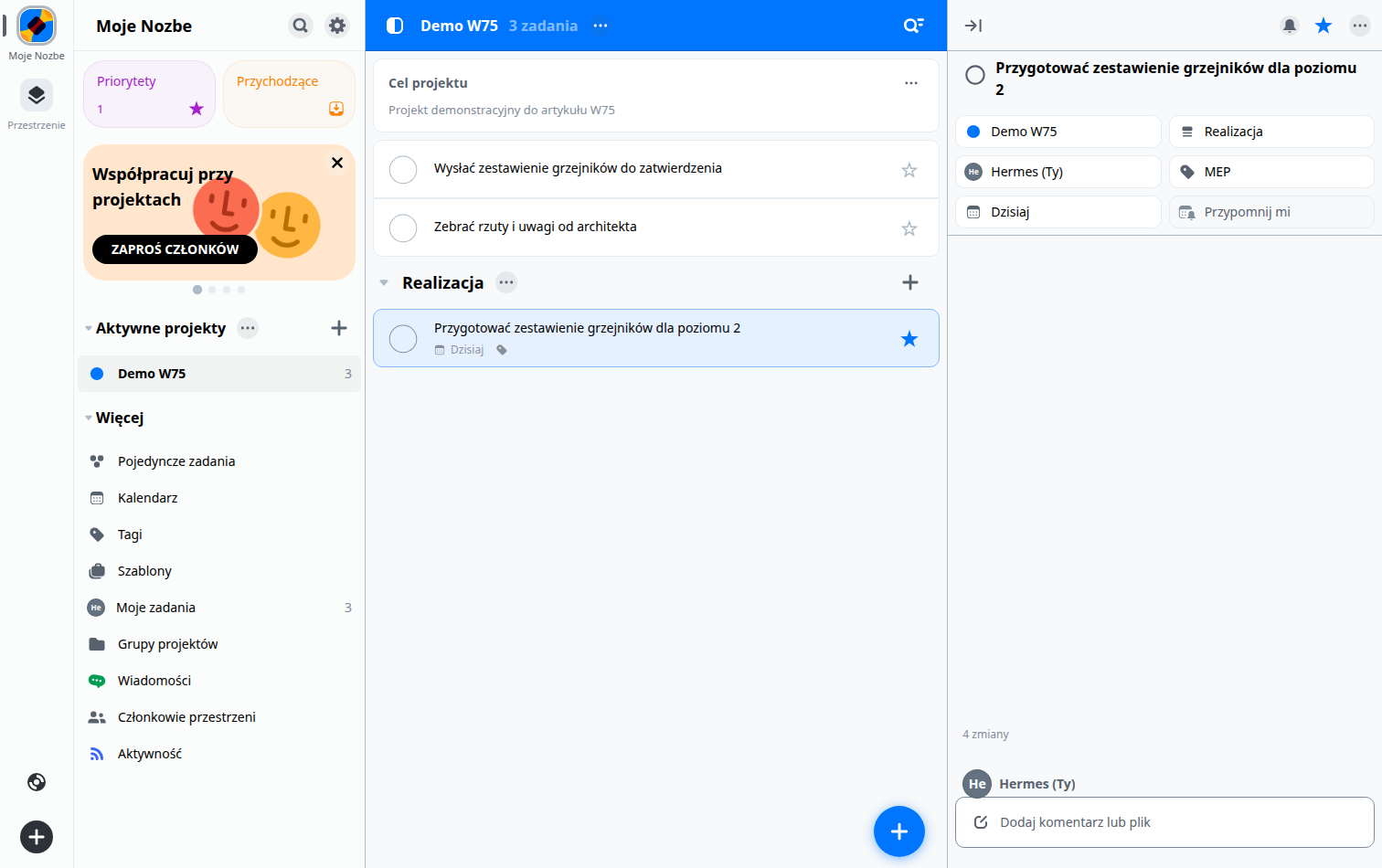This screenshot has width=1382, height=868.
Task: Dismiss the 'Współpracuj przy projektach' banner
Action: click(337, 163)
